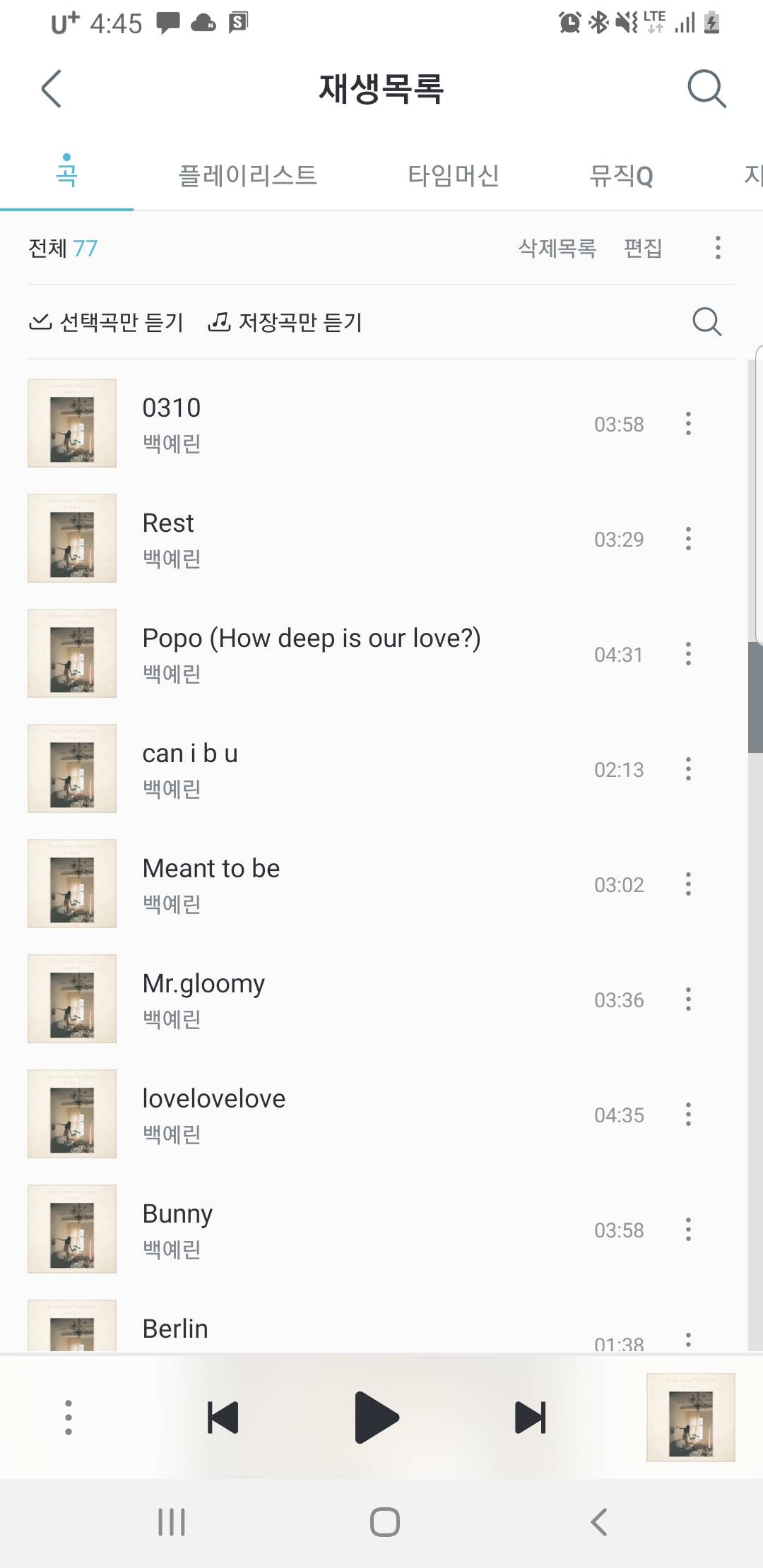Open search via top-right magnifier icon
Viewport: 763px width, 1568px height.
[x=706, y=89]
